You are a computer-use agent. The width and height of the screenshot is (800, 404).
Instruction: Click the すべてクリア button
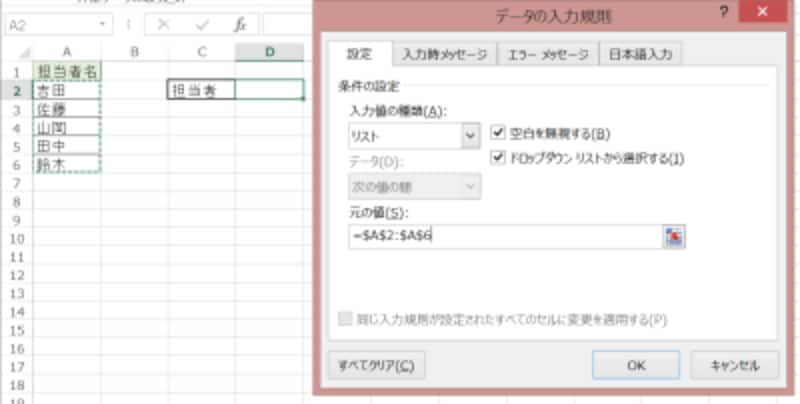point(377,365)
